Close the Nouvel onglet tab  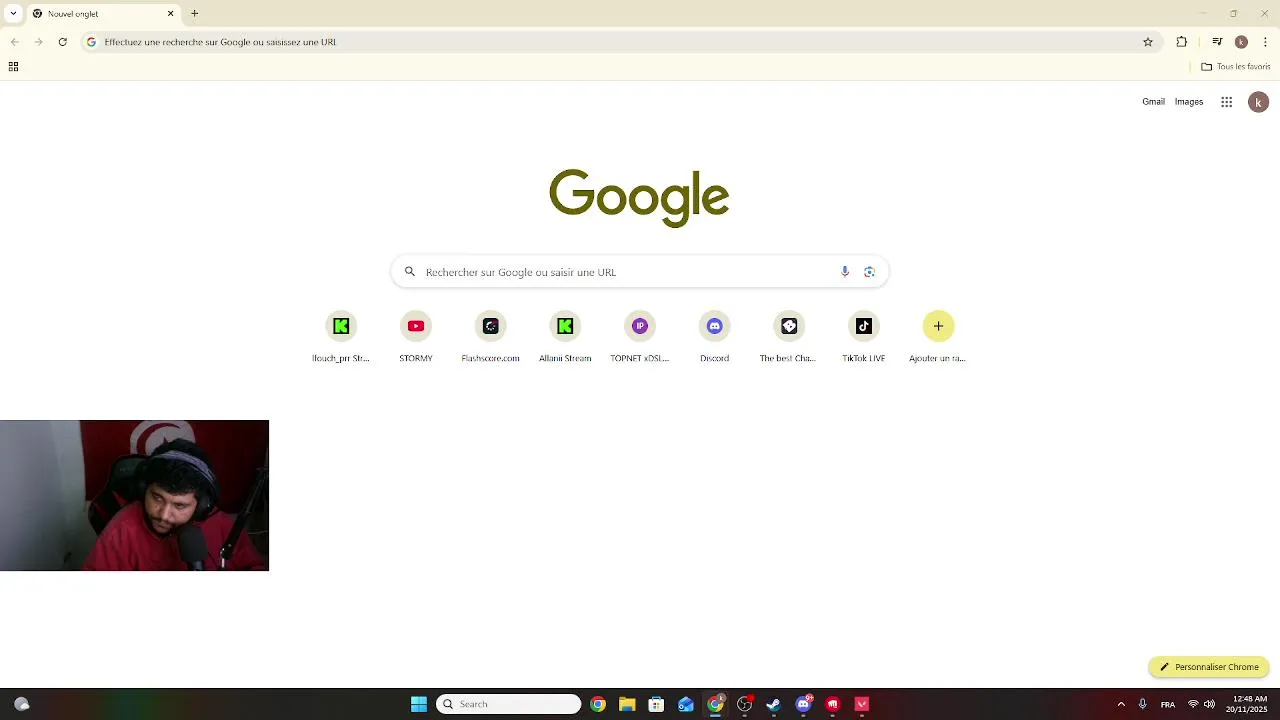coord(170,14)
